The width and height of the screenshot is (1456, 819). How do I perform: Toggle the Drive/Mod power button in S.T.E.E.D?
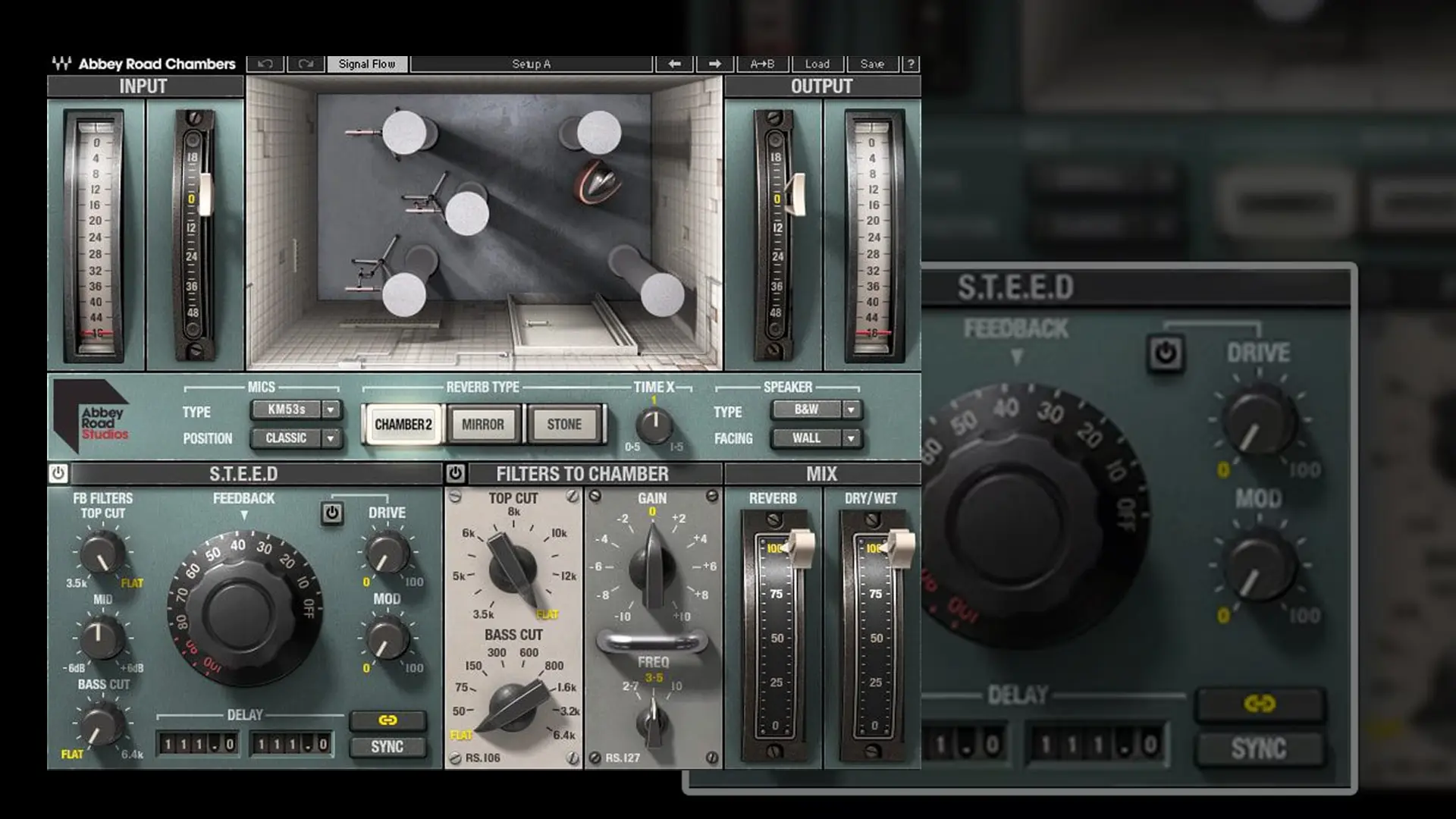click(332, 513)
